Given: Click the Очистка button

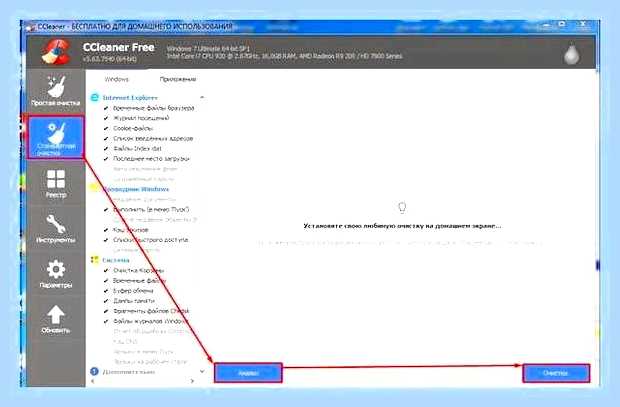Looking at the screenshot, I should [556, 373].
